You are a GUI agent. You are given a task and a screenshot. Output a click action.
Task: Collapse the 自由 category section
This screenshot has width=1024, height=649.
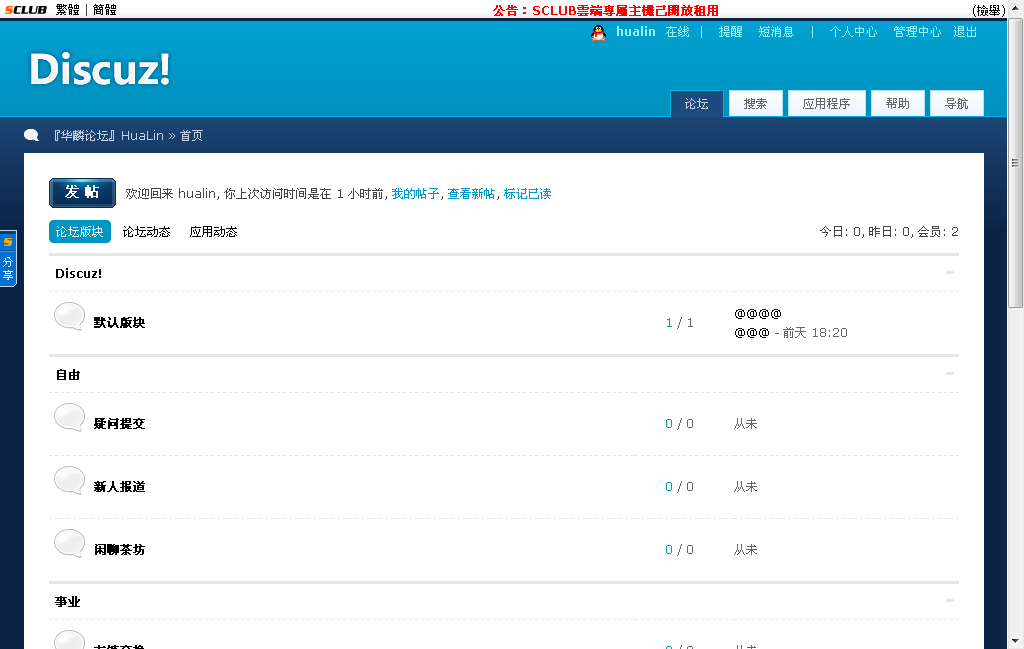[950, 373]
